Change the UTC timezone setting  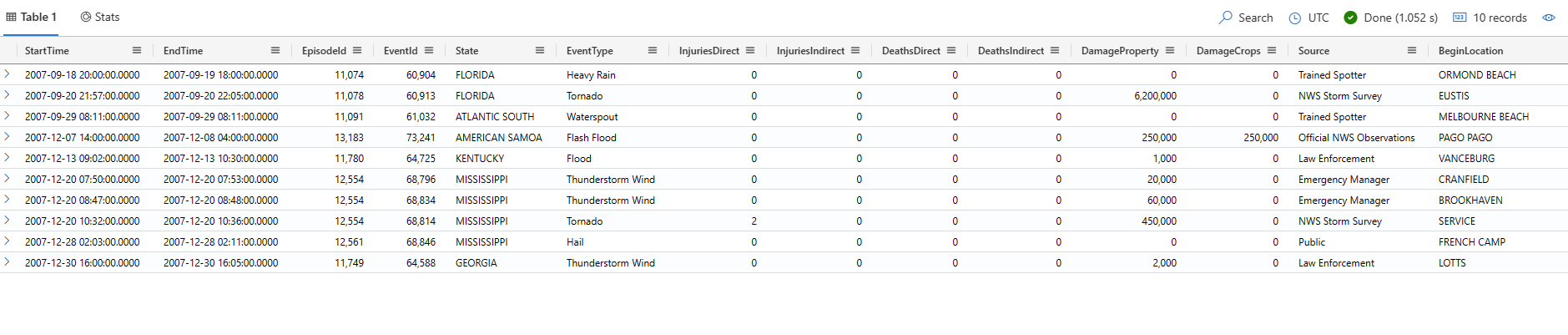click(x=1309, y=18)
